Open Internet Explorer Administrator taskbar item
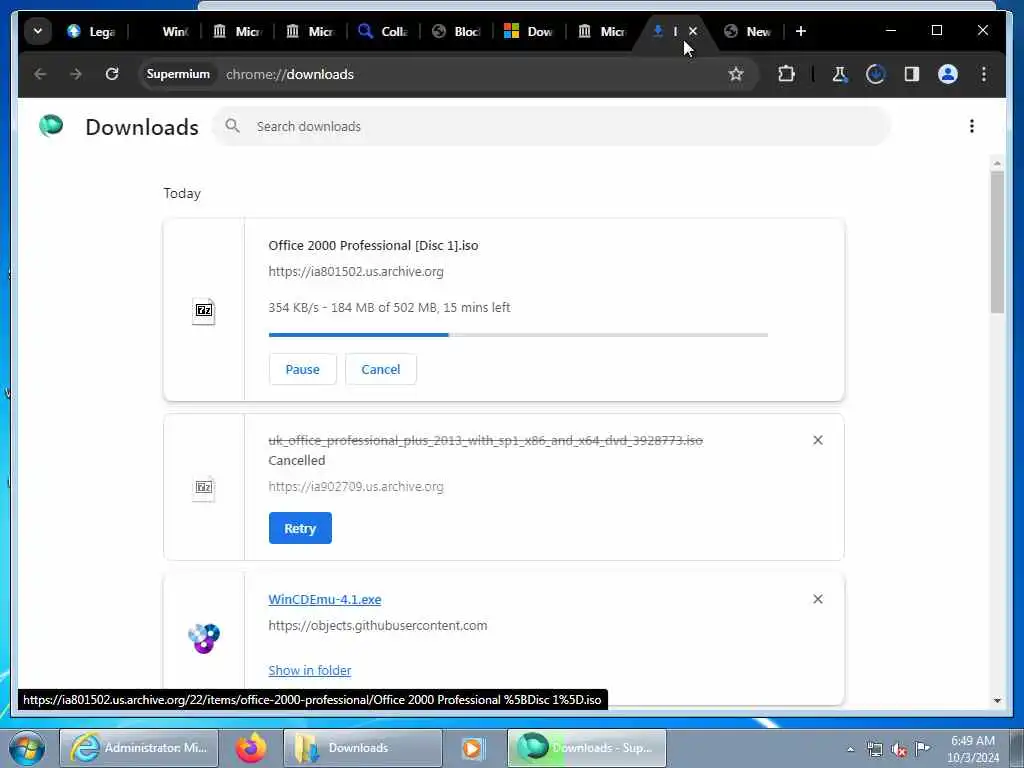Viewport: 1024px width, 768px height. [x=138, y=748]
